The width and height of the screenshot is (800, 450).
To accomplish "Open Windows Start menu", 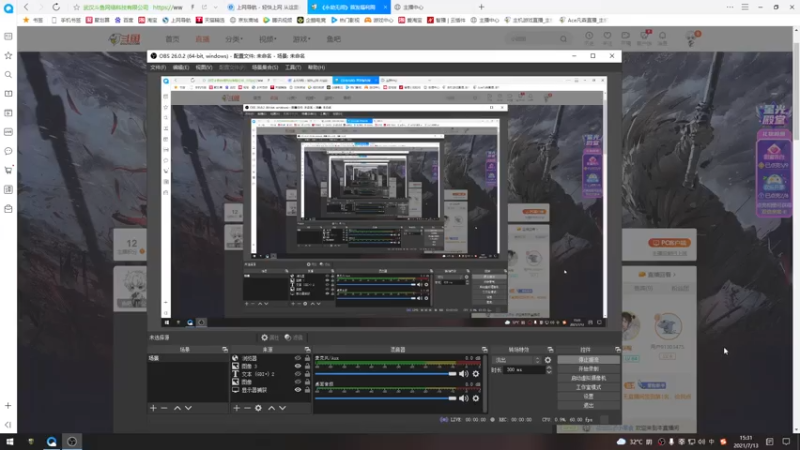I will pos(10,441).
